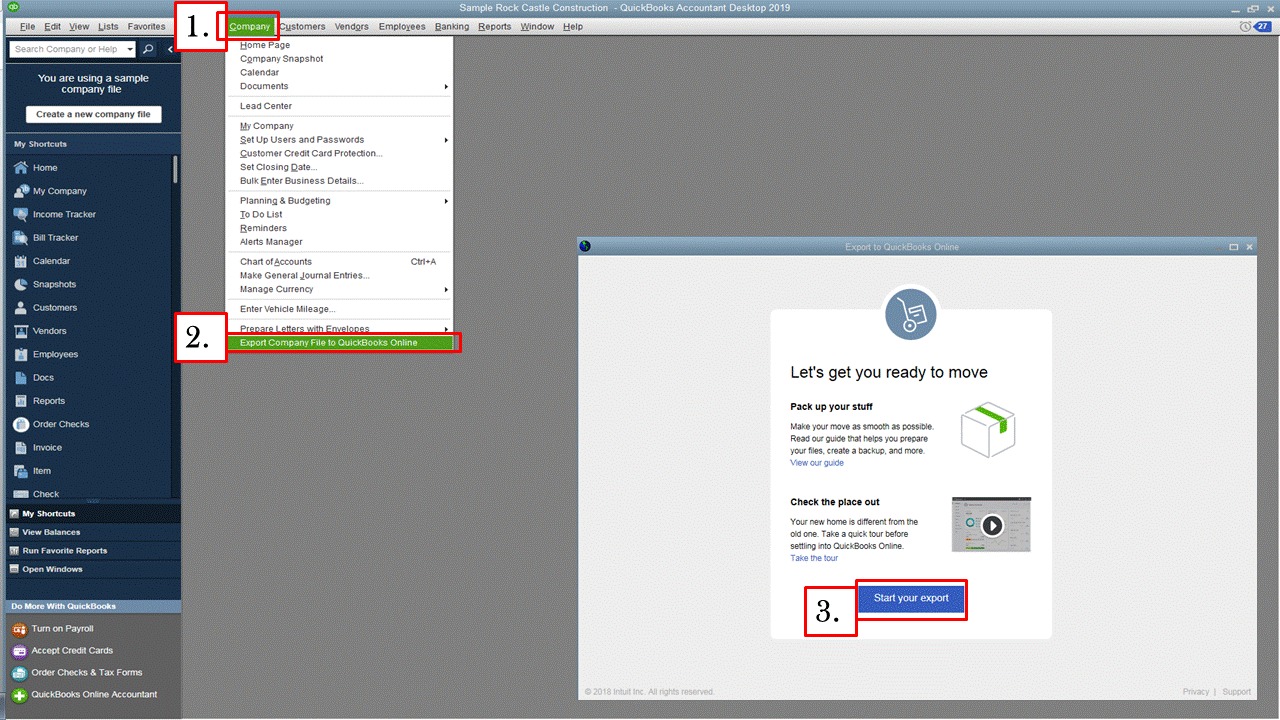Click the Start your export button
The height and width of the screenshot is (720, 1280).
click(910, 598)
